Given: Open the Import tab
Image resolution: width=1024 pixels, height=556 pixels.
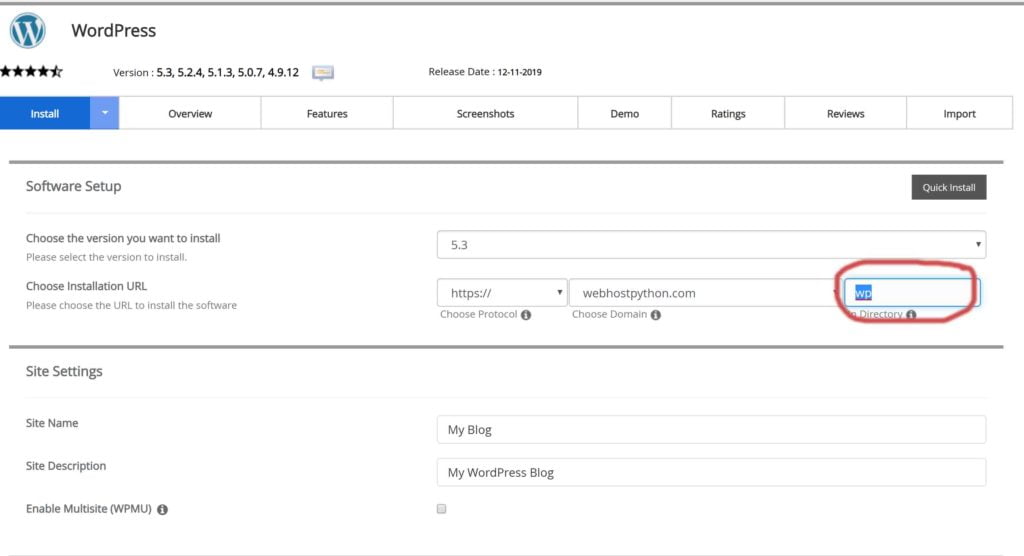Looking at the screenshot, I should point(959,113).
